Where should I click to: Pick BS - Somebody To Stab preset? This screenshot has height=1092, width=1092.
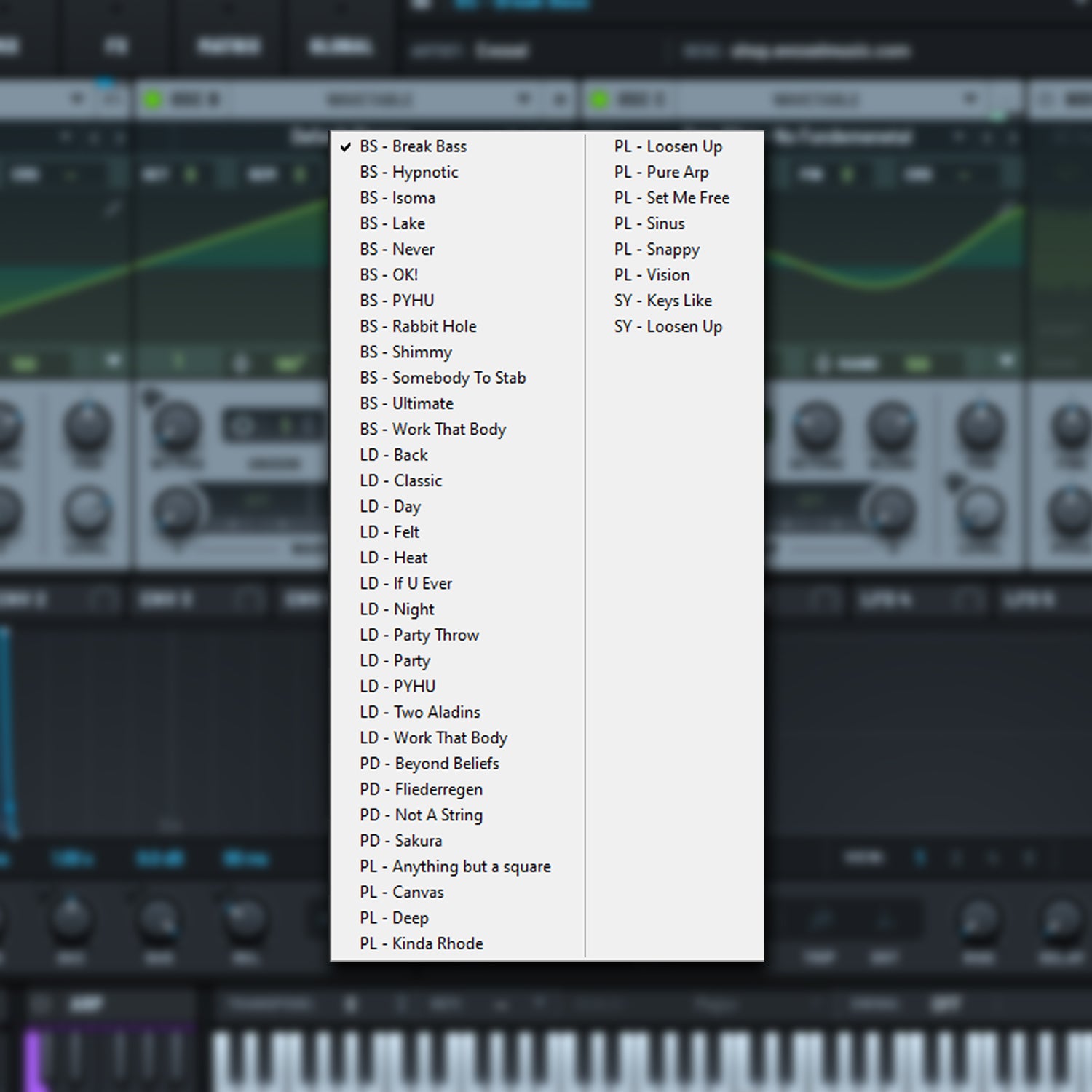click(x=443, y=378)
